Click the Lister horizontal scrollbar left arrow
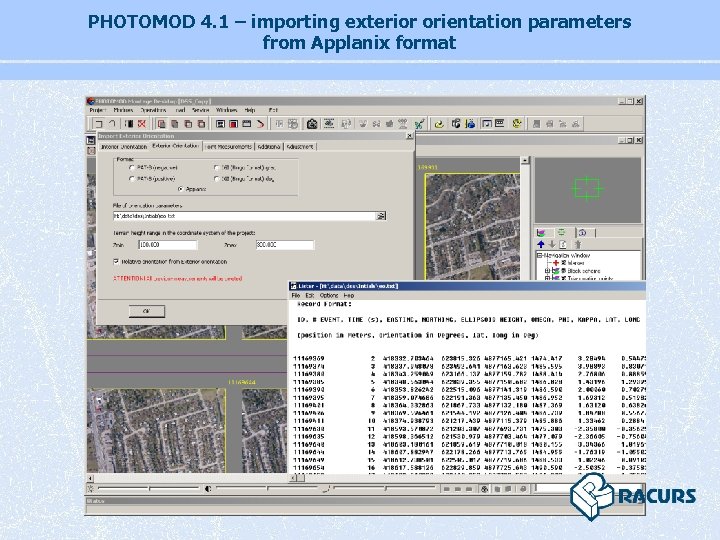The width and height of the screenshot is (720, 540). pyautogui.click(x=292, y=478)
